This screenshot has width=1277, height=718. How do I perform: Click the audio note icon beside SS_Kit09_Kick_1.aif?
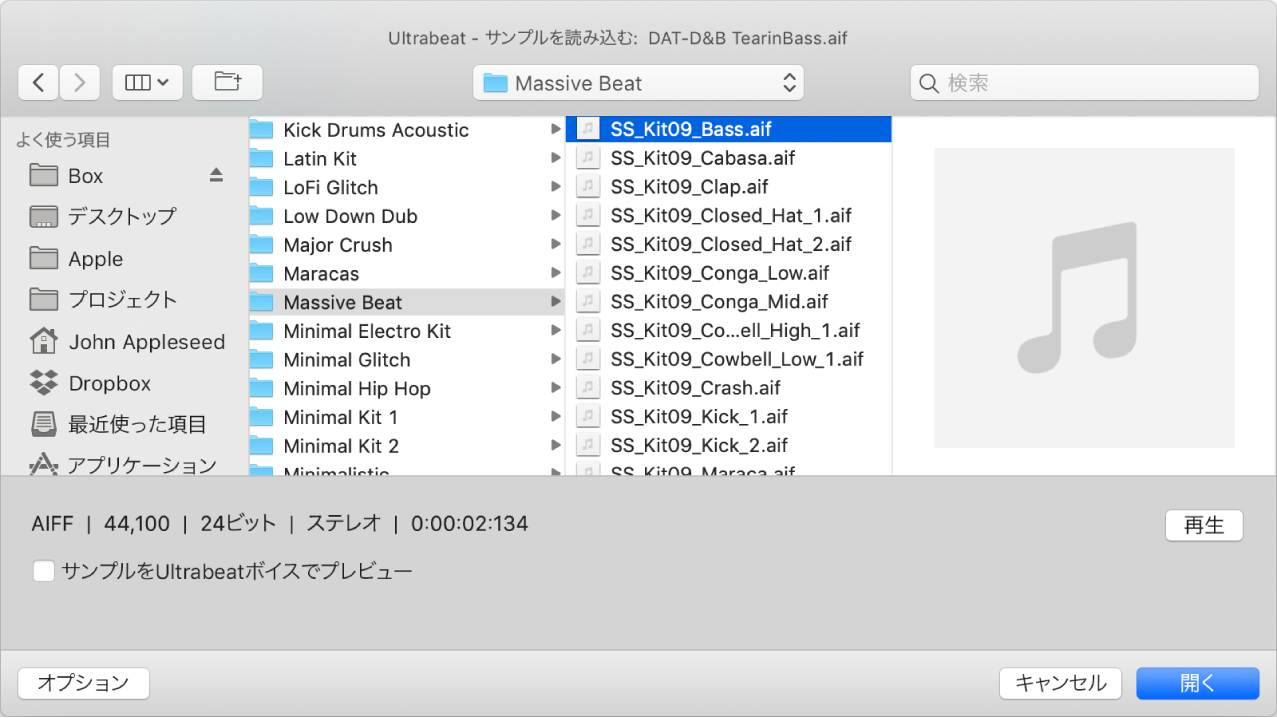588,416
